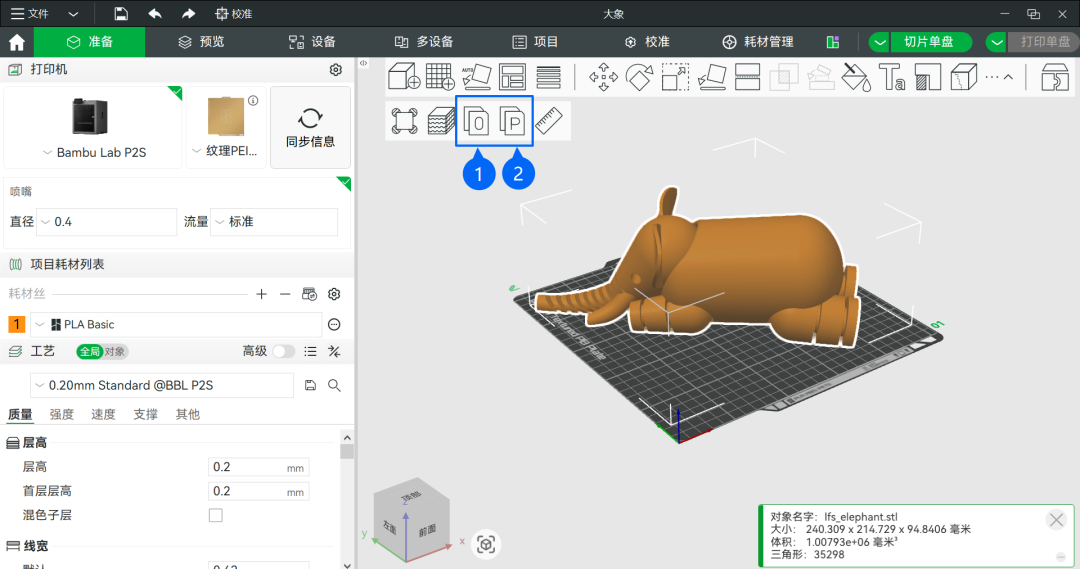Open printer settings gear icon
Image resolution: width=1080 pixels, height=569 pixels.
pos(335,70)
